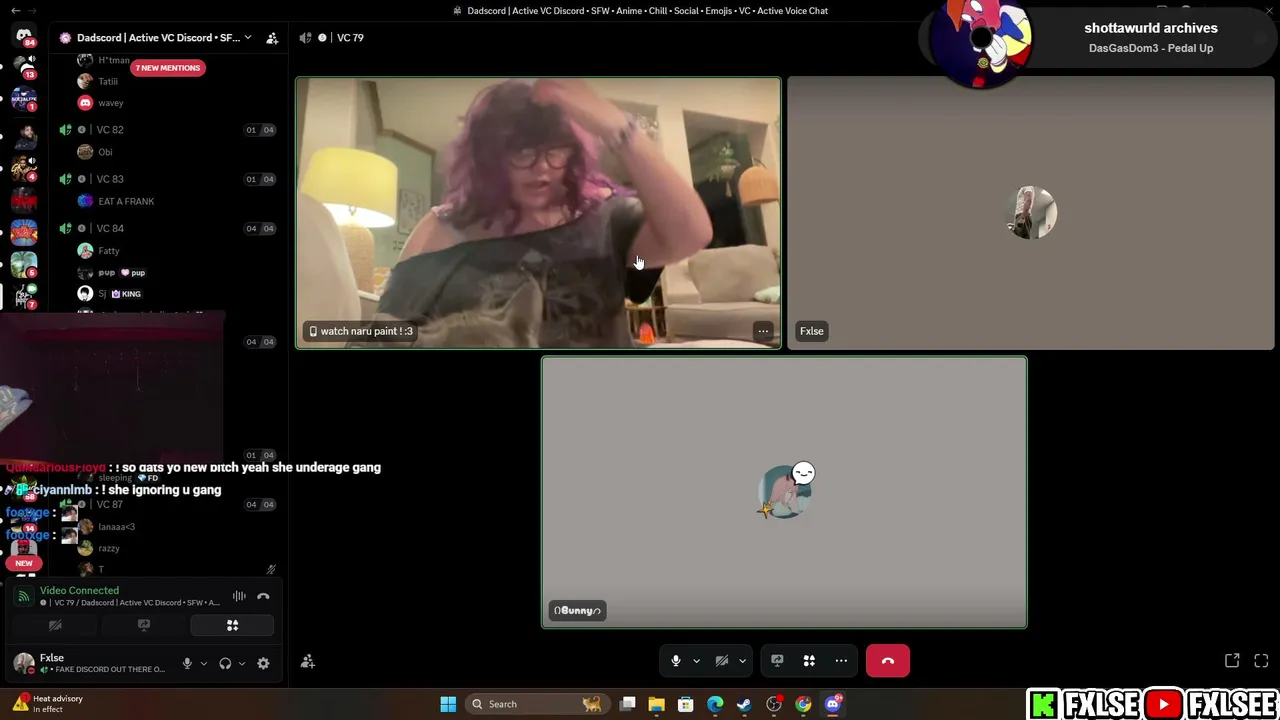This screenshot has height=720, width=1280.
Task: Launch Microsoft Edge from the taskbar
Action: point(715,704)
